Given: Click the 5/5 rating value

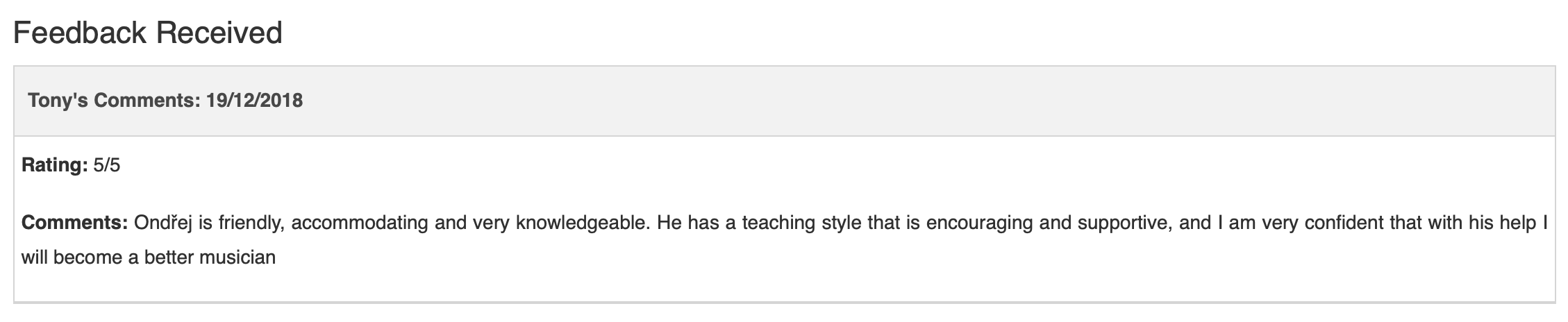Looking at the screenshot, I should click(106, 166).
